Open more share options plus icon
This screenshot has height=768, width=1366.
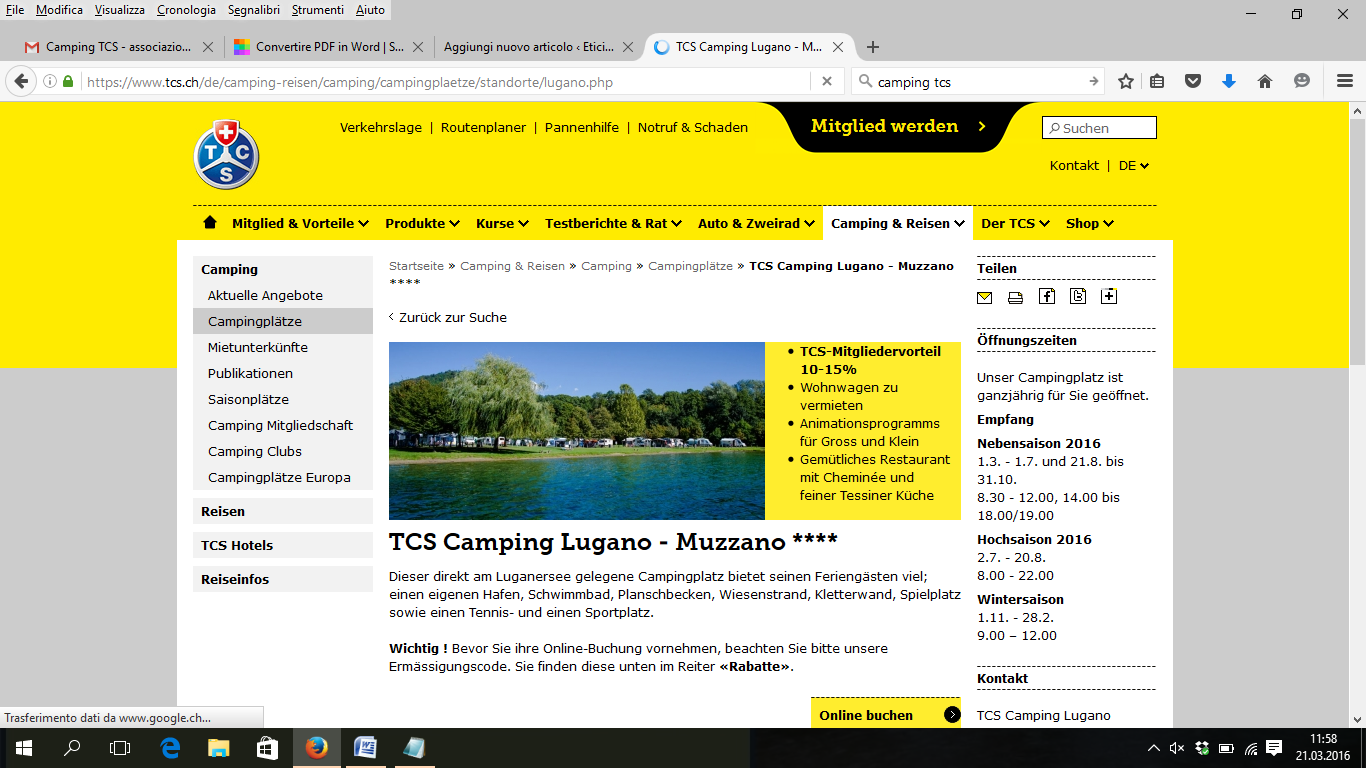pyautogui.click(x=1109, y=296)
